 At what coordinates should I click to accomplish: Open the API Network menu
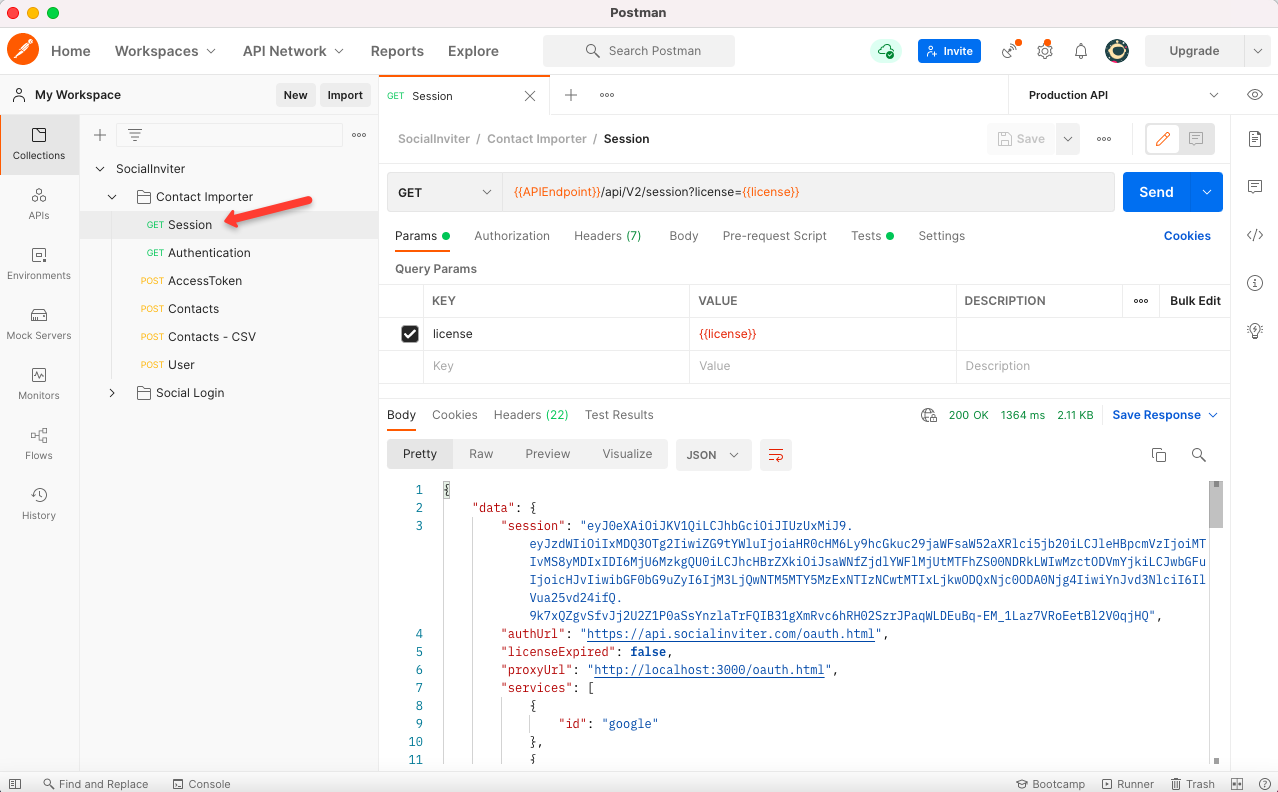294,51
